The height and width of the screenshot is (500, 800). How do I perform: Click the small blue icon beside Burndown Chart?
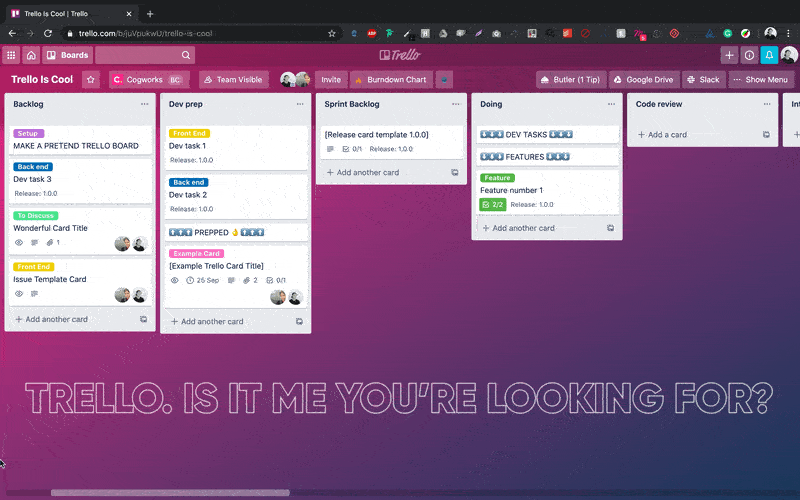[444, 80]
